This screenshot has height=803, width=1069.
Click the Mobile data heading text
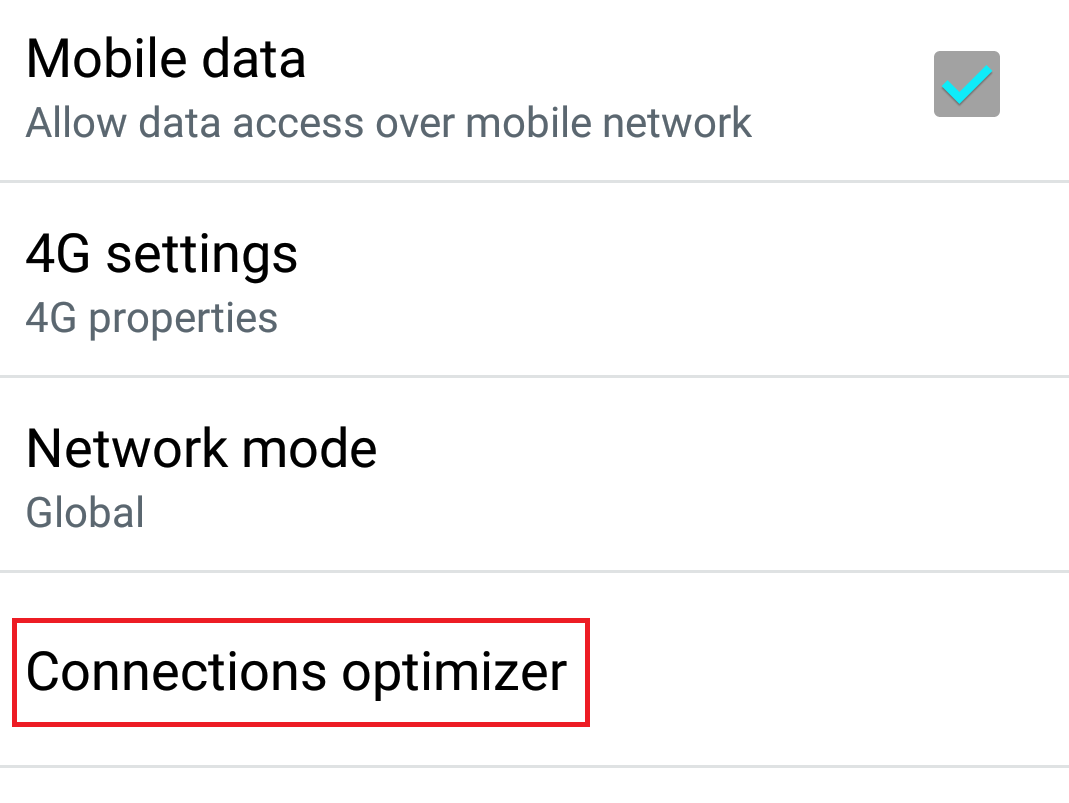coord(166,58)
